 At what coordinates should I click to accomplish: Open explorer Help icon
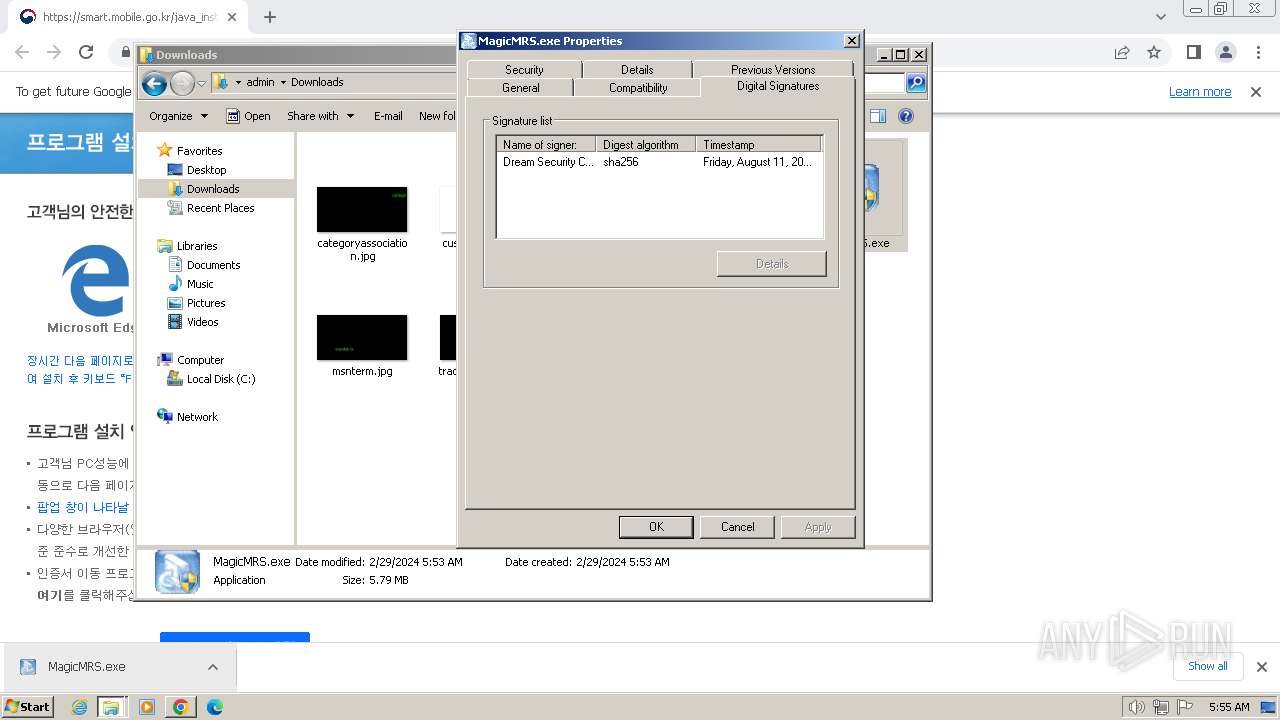pos(906,116)
